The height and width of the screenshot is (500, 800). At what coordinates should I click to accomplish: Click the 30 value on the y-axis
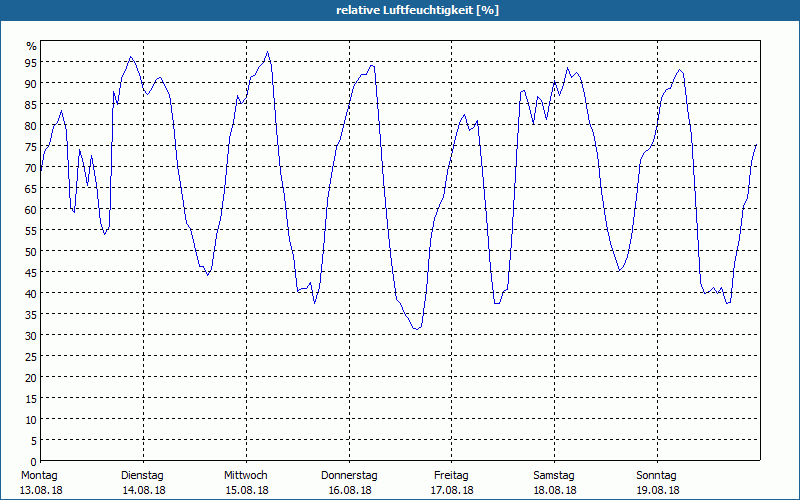point(31,336)
